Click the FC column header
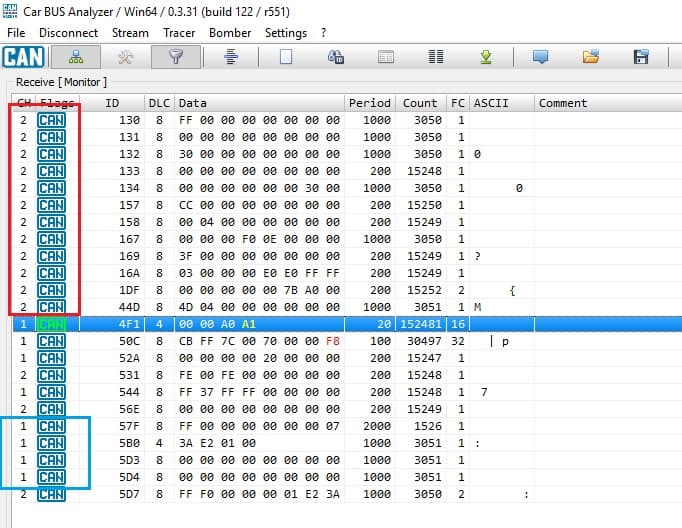The height and width of the screenshot is (528, 682). (x=458, y=103)
